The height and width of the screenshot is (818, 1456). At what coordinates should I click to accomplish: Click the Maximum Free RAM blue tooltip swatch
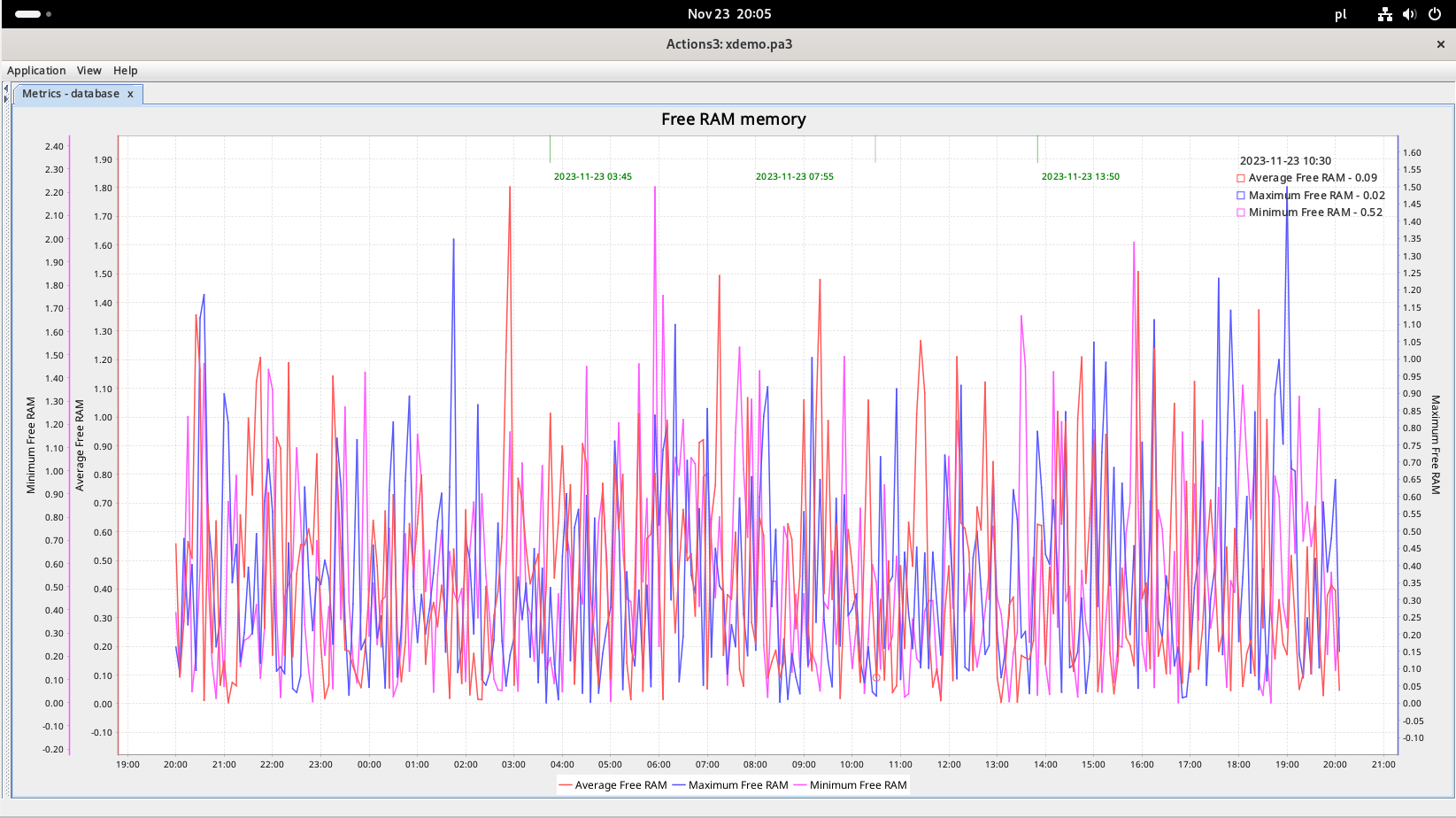(x=1241, y=196)
